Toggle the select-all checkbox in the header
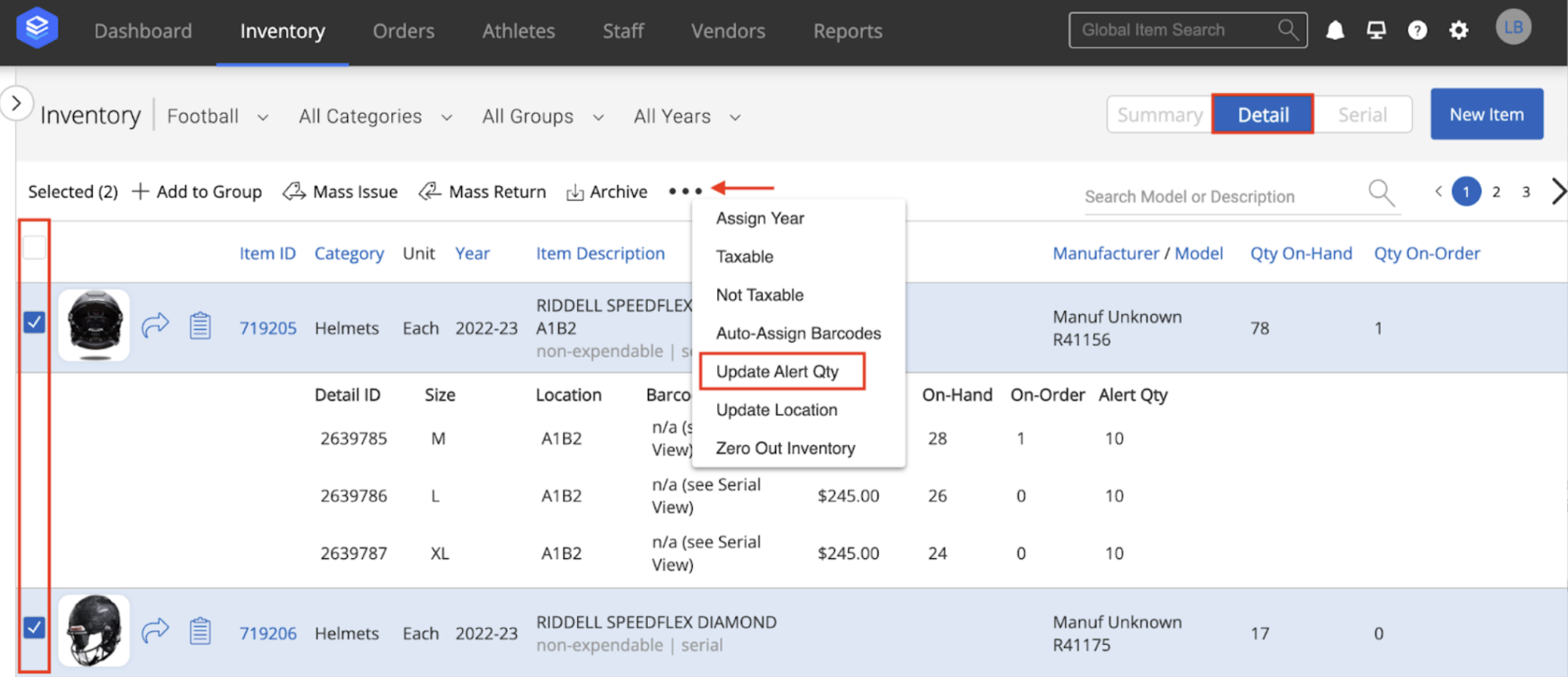Viewport: 1568px width, 677px height. point(35,247)
